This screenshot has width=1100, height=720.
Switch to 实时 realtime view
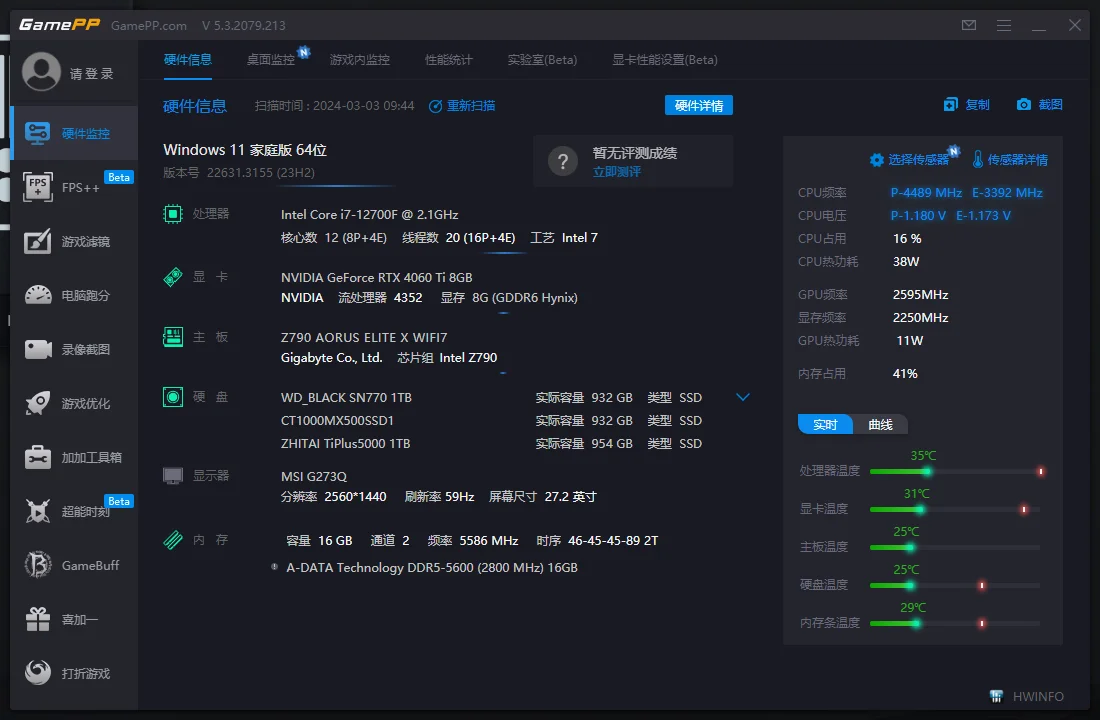coord(825,425)
